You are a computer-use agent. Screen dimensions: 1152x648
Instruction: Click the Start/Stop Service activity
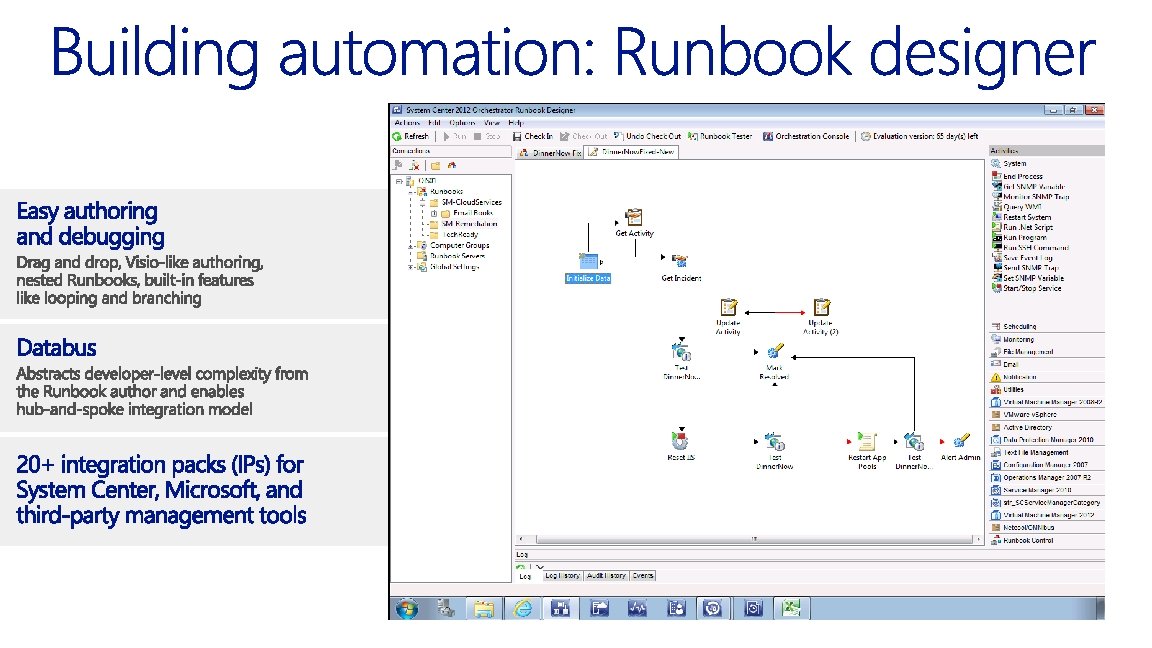pyautogui.click(x=1026, y=289)
